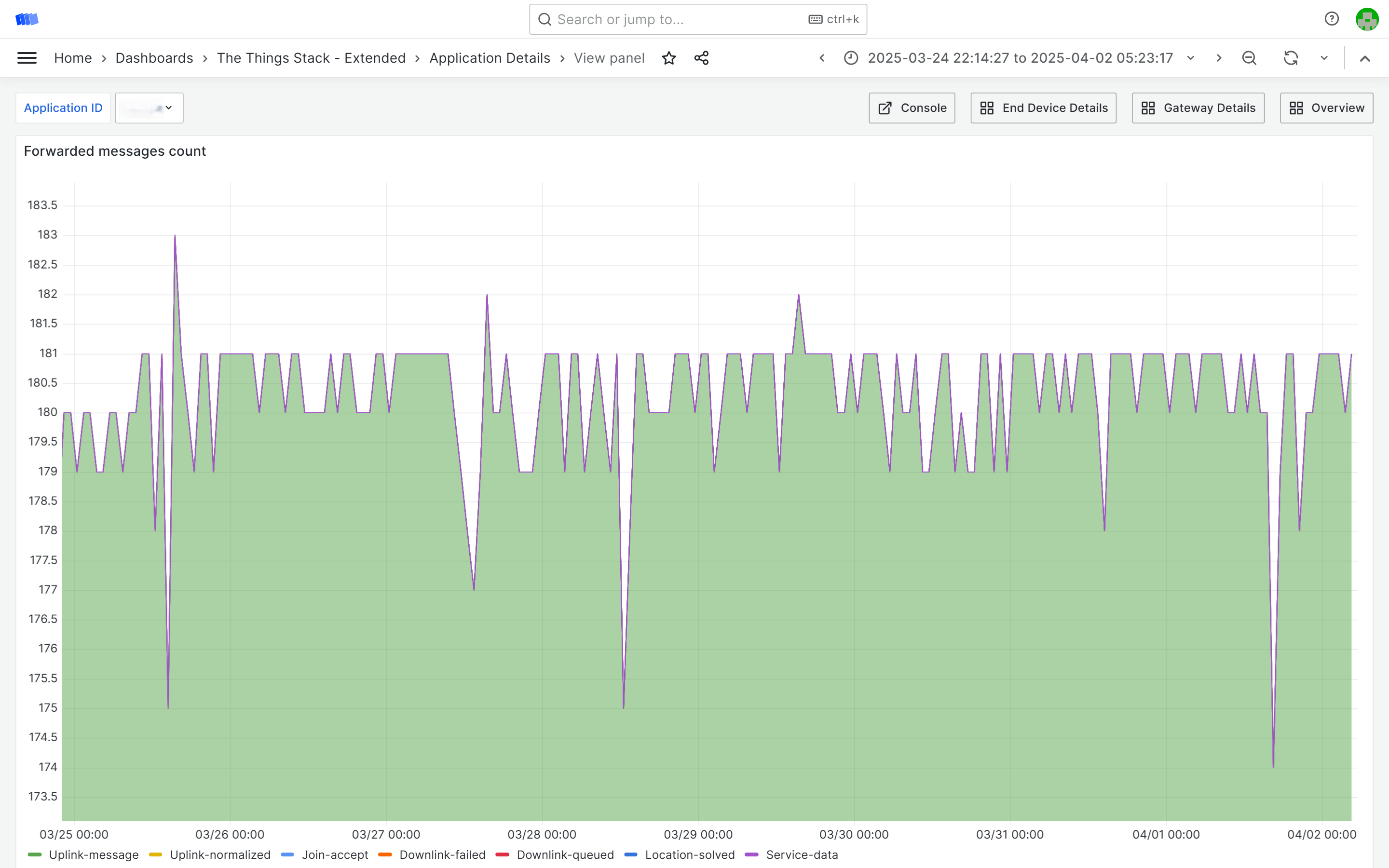Toggle Downlink-failed series in legend

tap(442, 855)
